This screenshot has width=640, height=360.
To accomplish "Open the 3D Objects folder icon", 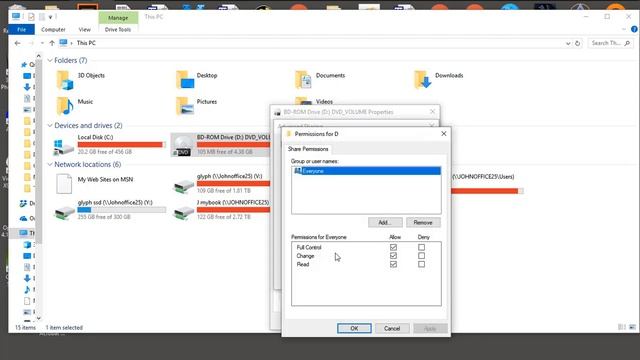I will (65, 80).
